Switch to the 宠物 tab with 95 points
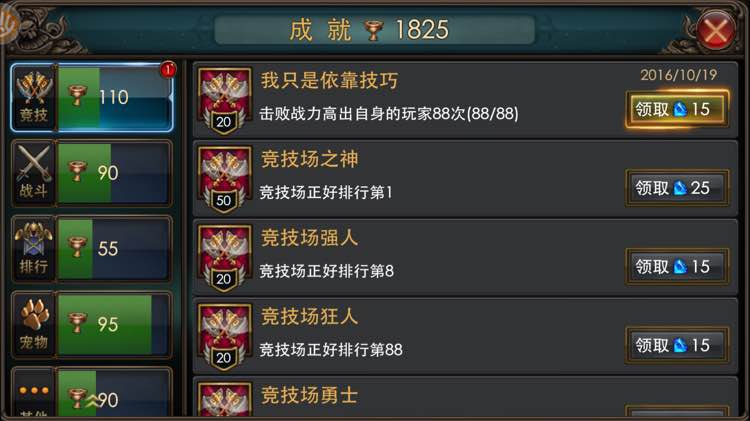This screenshot has height=421, width=750. pyautogui.click(x=91, y=324)
